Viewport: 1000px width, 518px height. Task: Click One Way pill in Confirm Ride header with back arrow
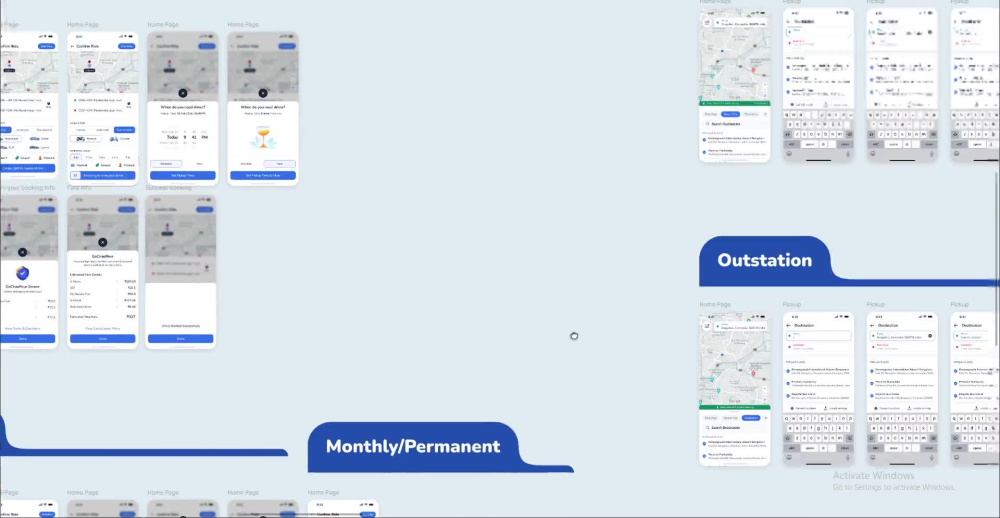coord(126,46)
